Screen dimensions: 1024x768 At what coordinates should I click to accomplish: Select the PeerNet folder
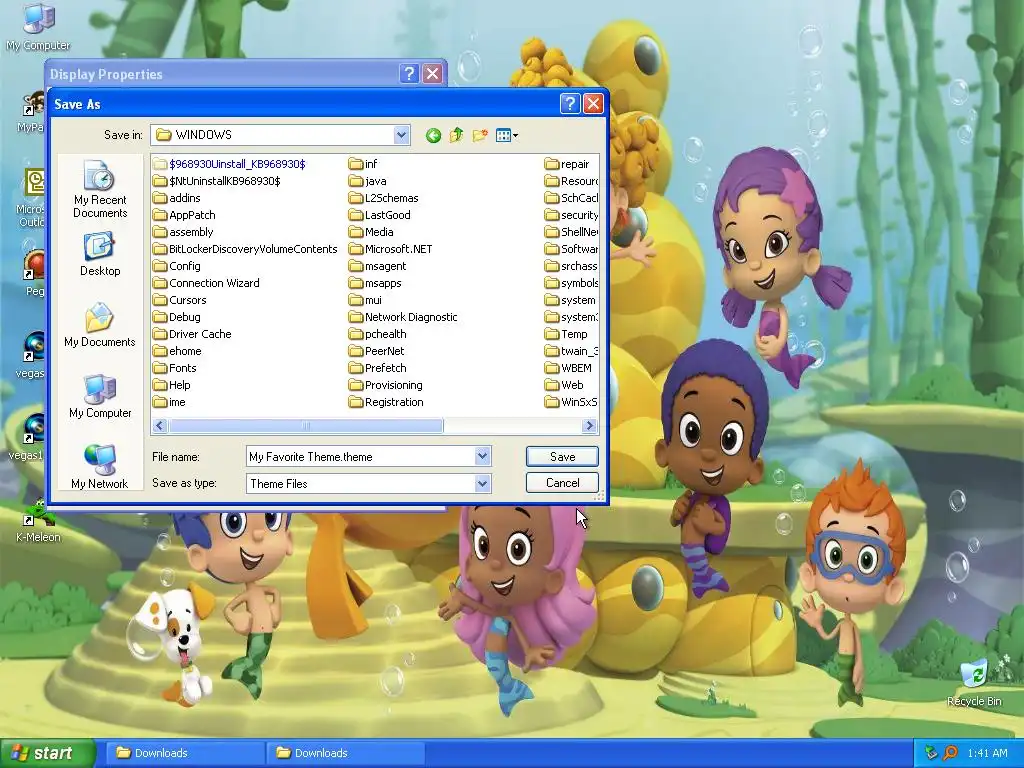pos(377,351)
